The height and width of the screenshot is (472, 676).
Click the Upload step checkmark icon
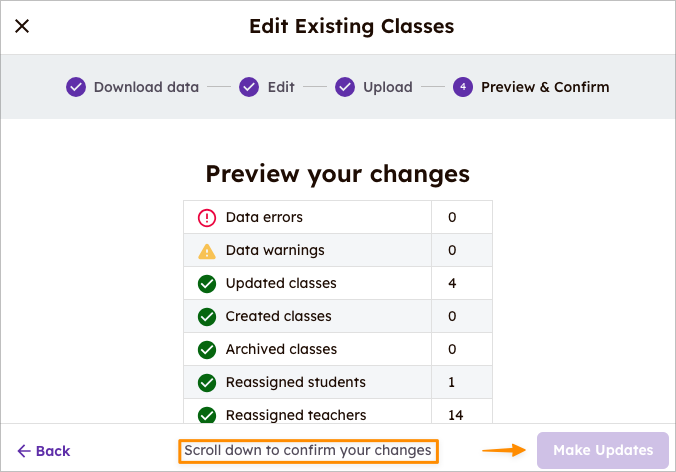click(345, 87)
